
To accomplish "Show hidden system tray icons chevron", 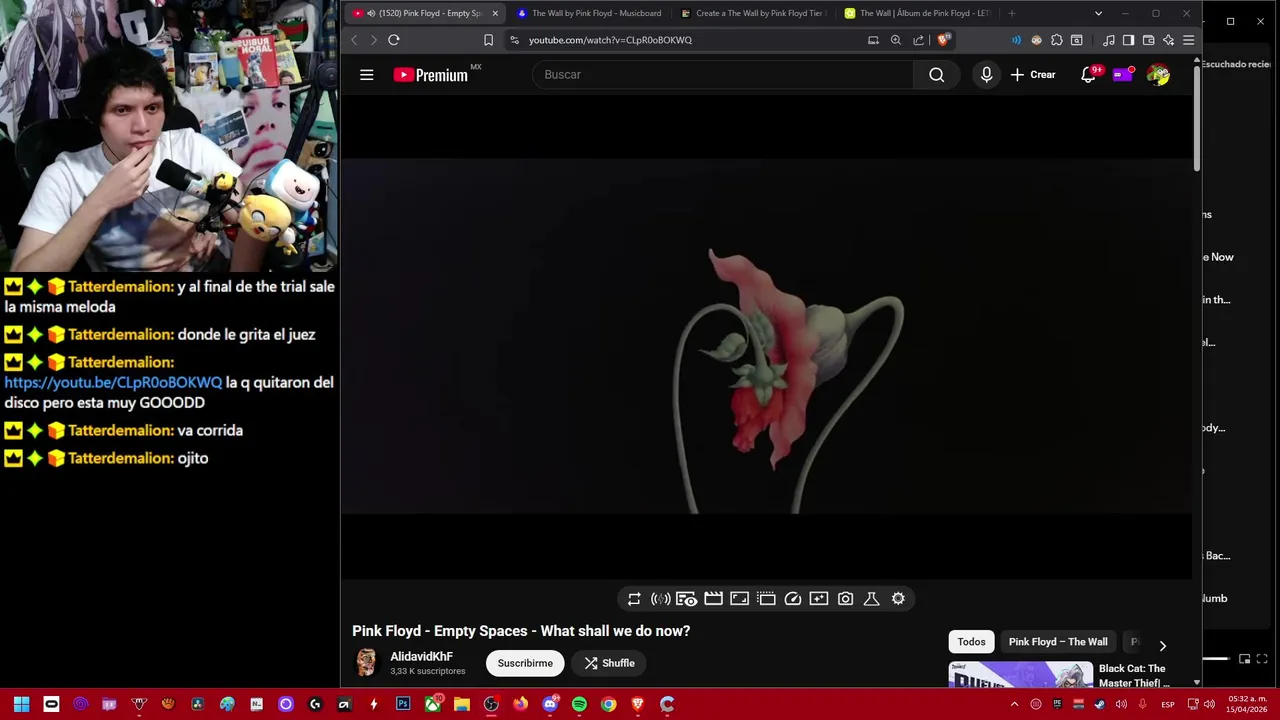I will coord(1014,704).
